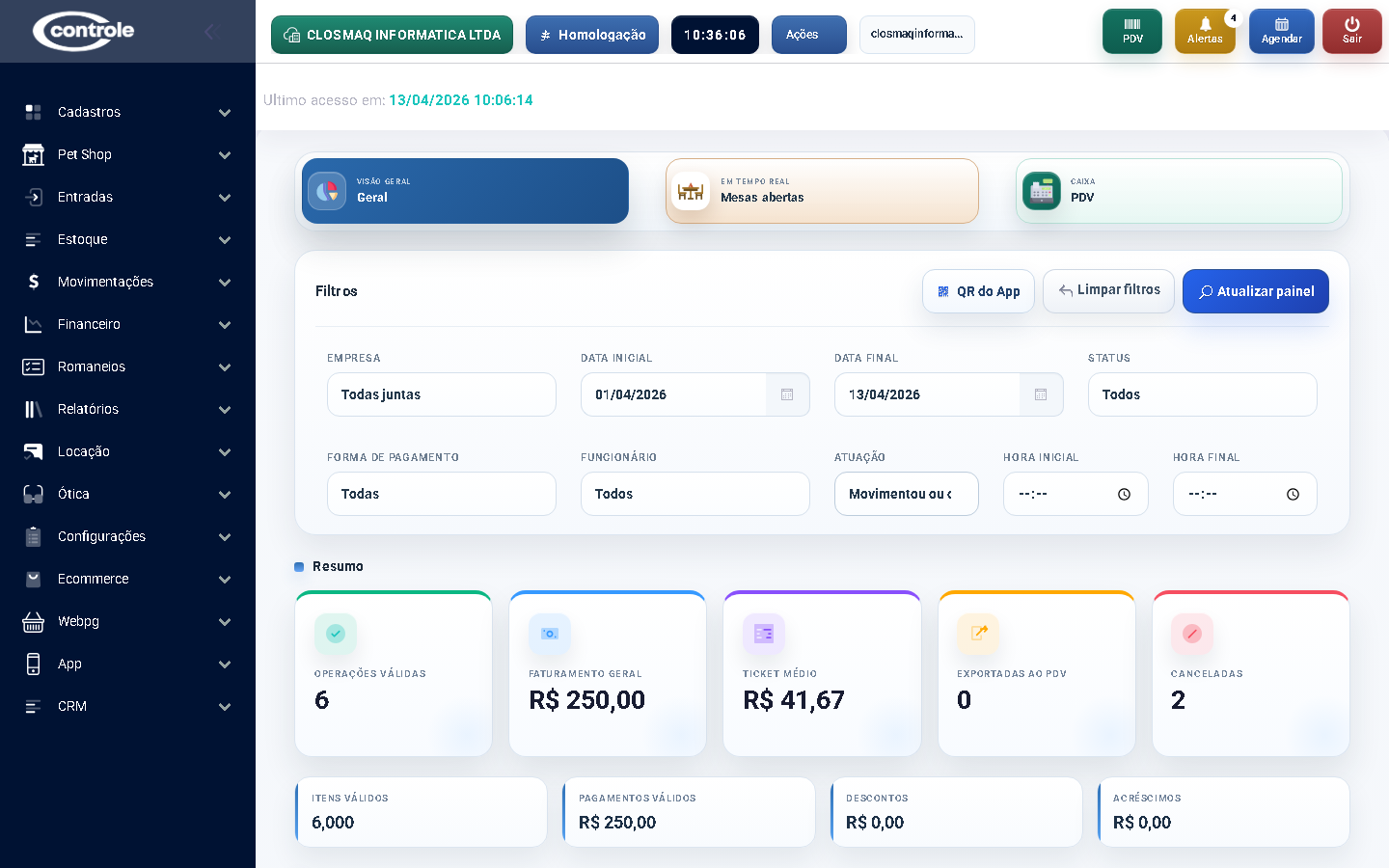
Task: Click the Alertas bell icon
Action: [x=1205, y=31]
